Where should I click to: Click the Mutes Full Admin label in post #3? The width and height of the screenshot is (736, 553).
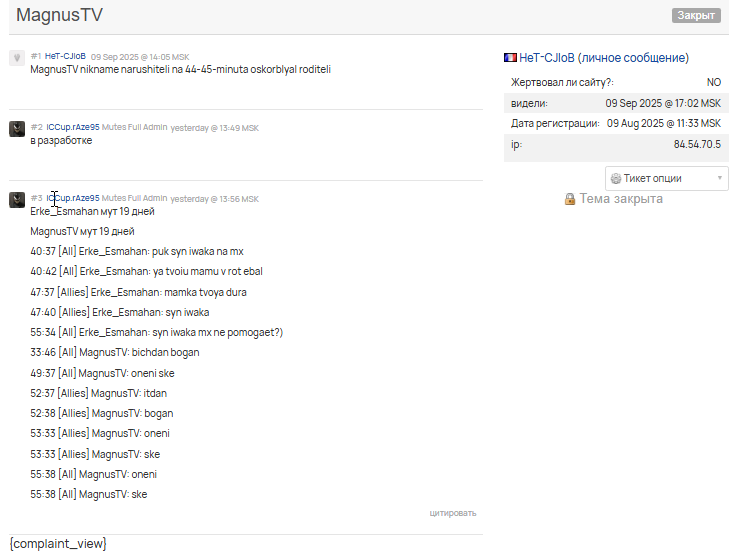[x=134, y=198]
